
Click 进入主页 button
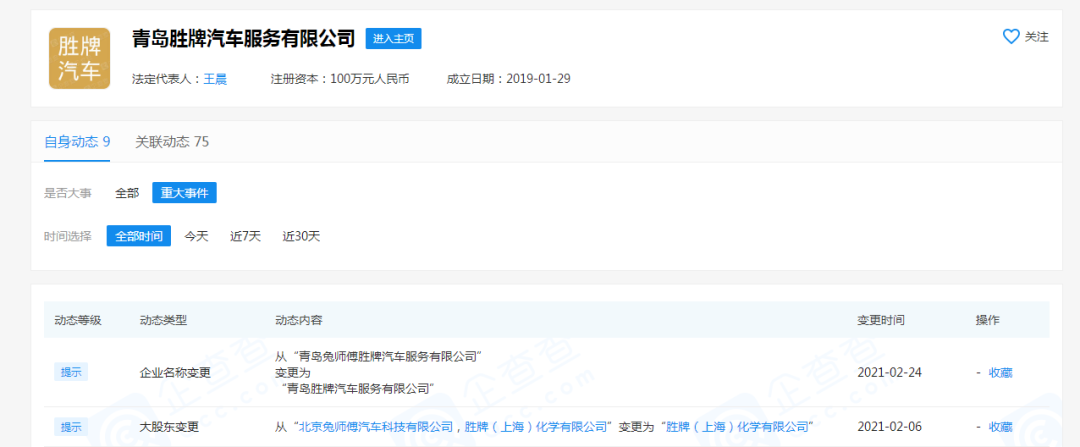(393, 39)
